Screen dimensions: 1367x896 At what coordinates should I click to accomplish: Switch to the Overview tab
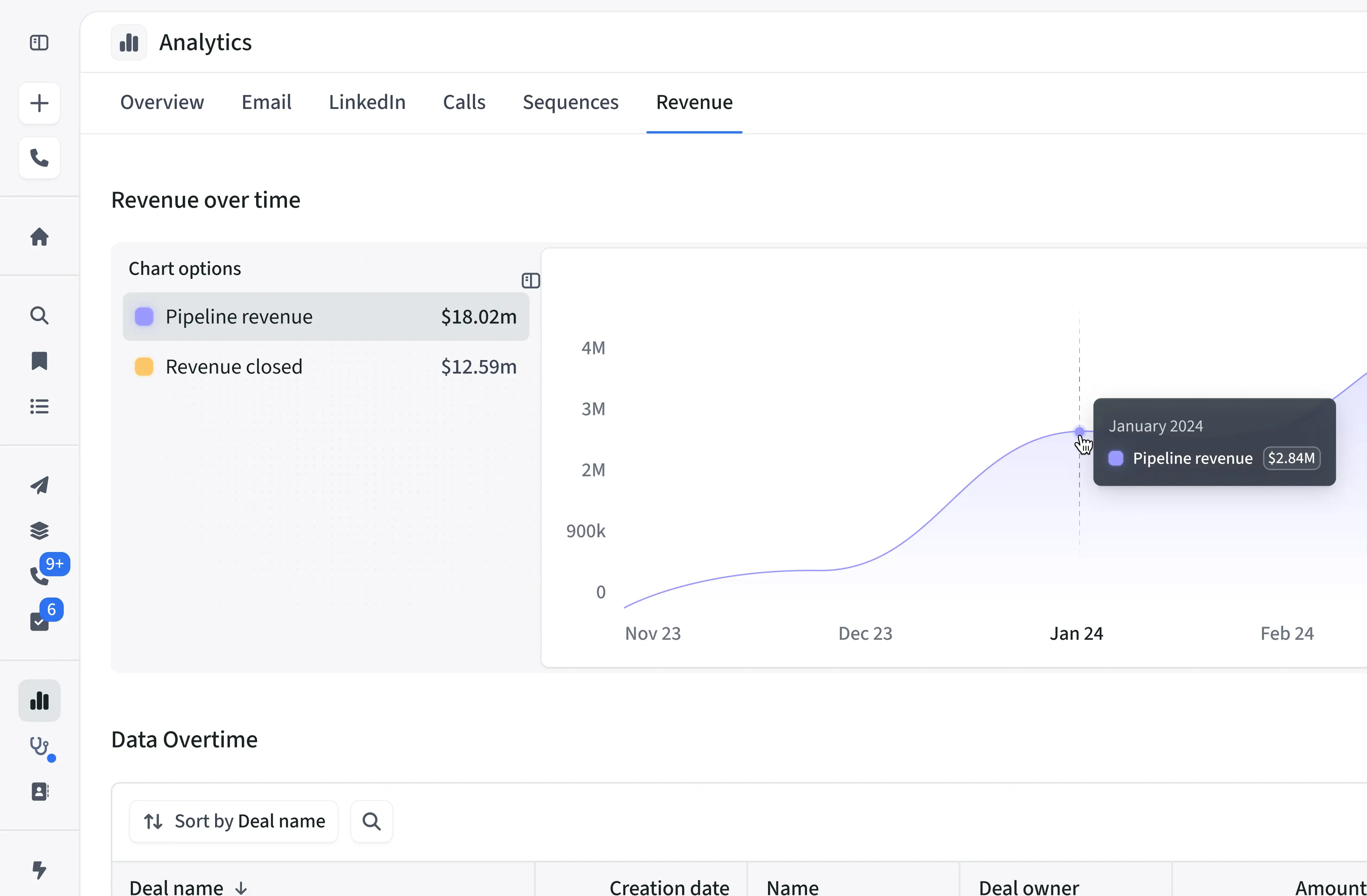(162, 102)
